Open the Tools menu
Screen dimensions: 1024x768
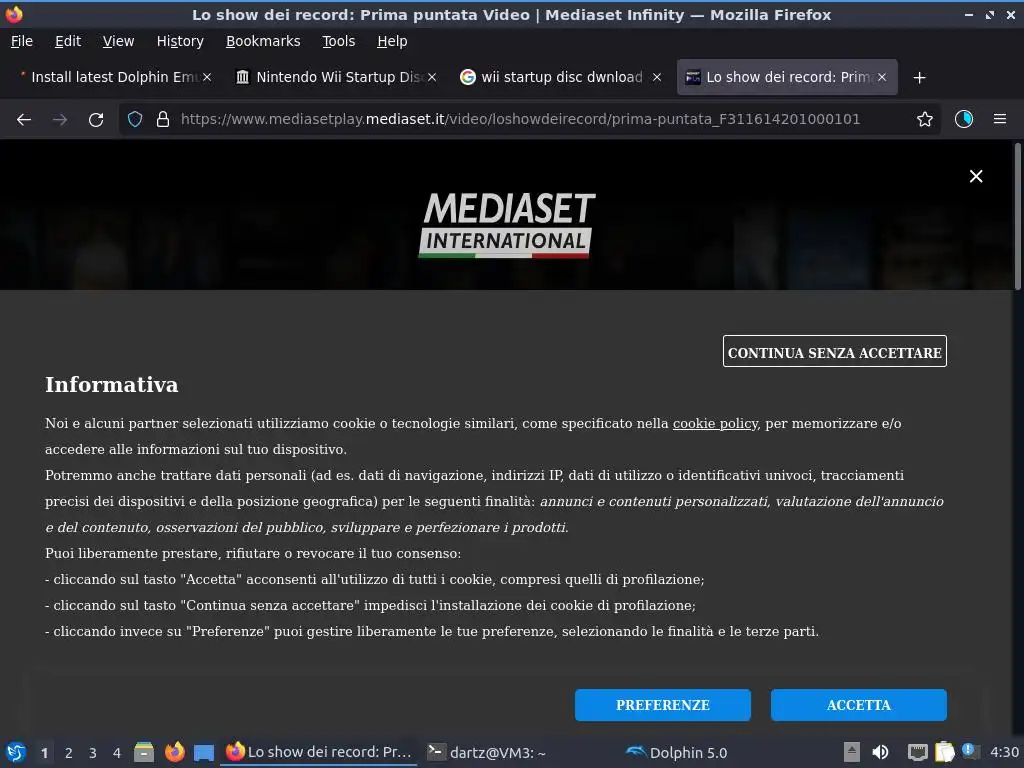(338, 41)
